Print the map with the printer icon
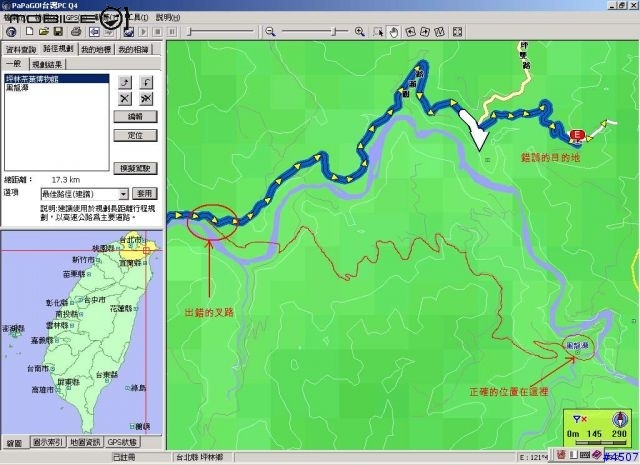Screen dimensions: 640x465 pos(76,31)
